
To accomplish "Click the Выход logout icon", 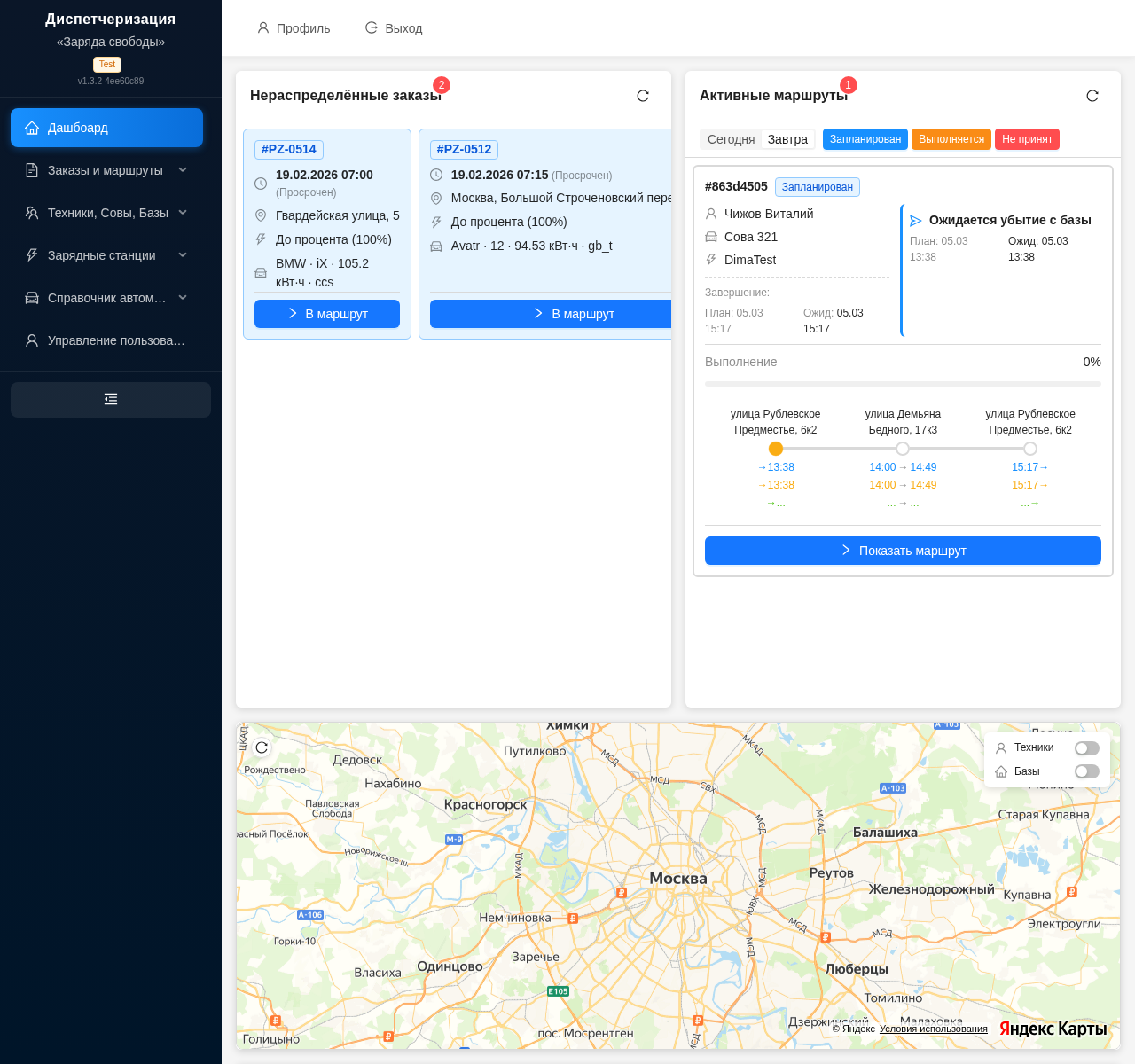I will (x=372, y=28).
